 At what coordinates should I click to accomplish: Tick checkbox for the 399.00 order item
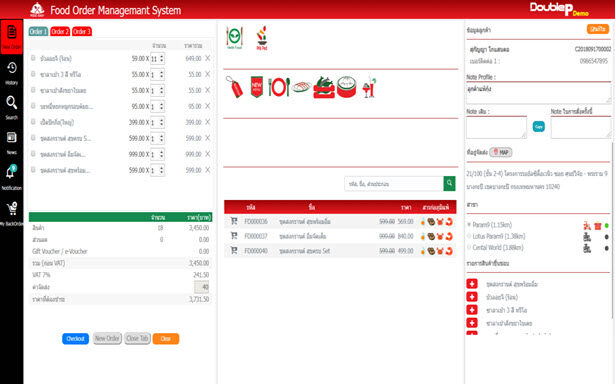tap(33, 122)
